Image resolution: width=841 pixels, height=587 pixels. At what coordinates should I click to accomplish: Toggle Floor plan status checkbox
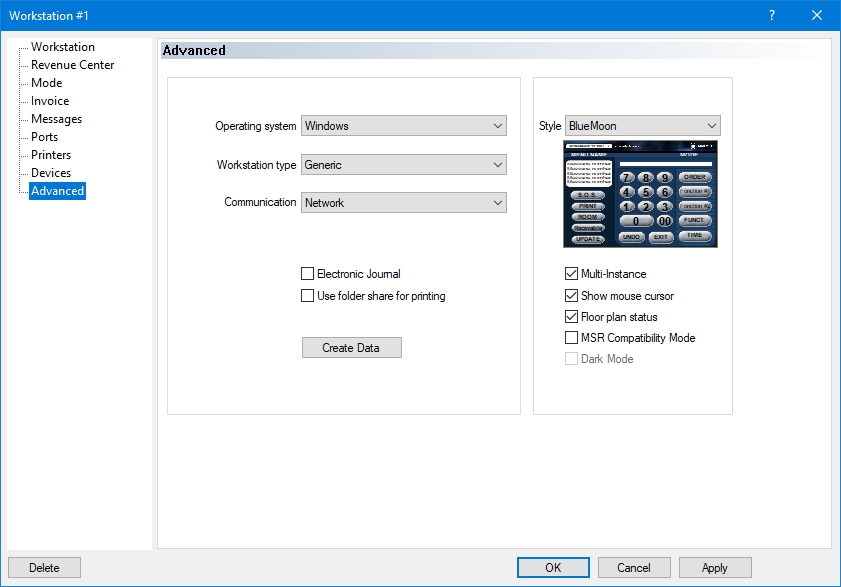572,317
